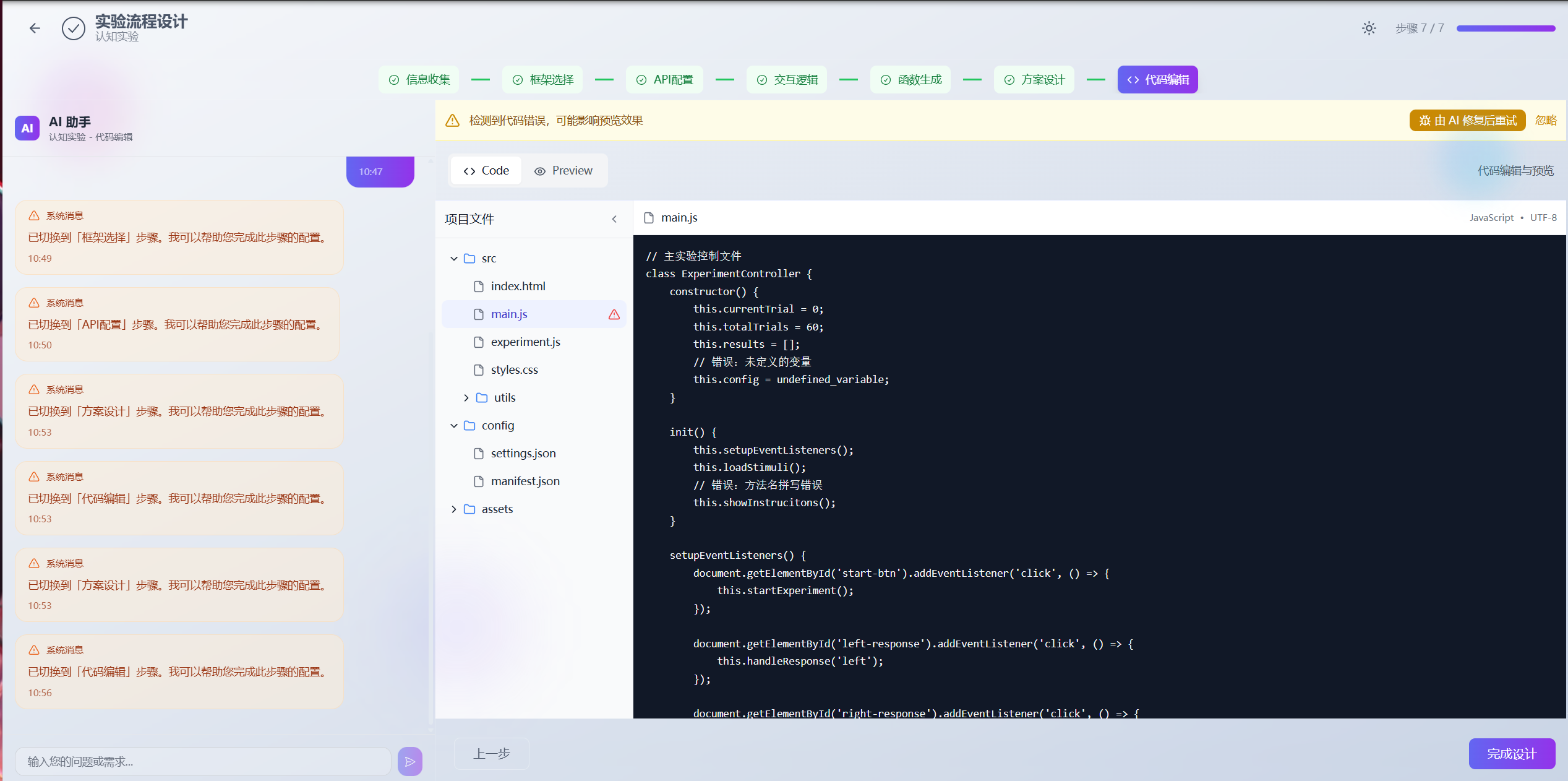The width and height of the screenshot is (1568, 781).
Task: Collapse the src folder
Action: point(453,258)
